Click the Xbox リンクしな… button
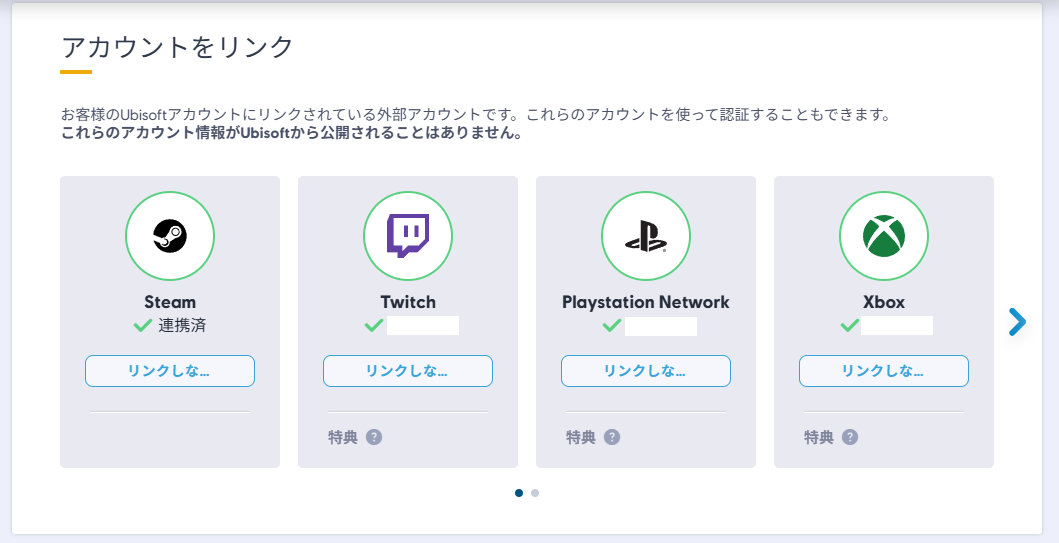The height and width of the screenshot is (543, 1059). click(883, 371)
